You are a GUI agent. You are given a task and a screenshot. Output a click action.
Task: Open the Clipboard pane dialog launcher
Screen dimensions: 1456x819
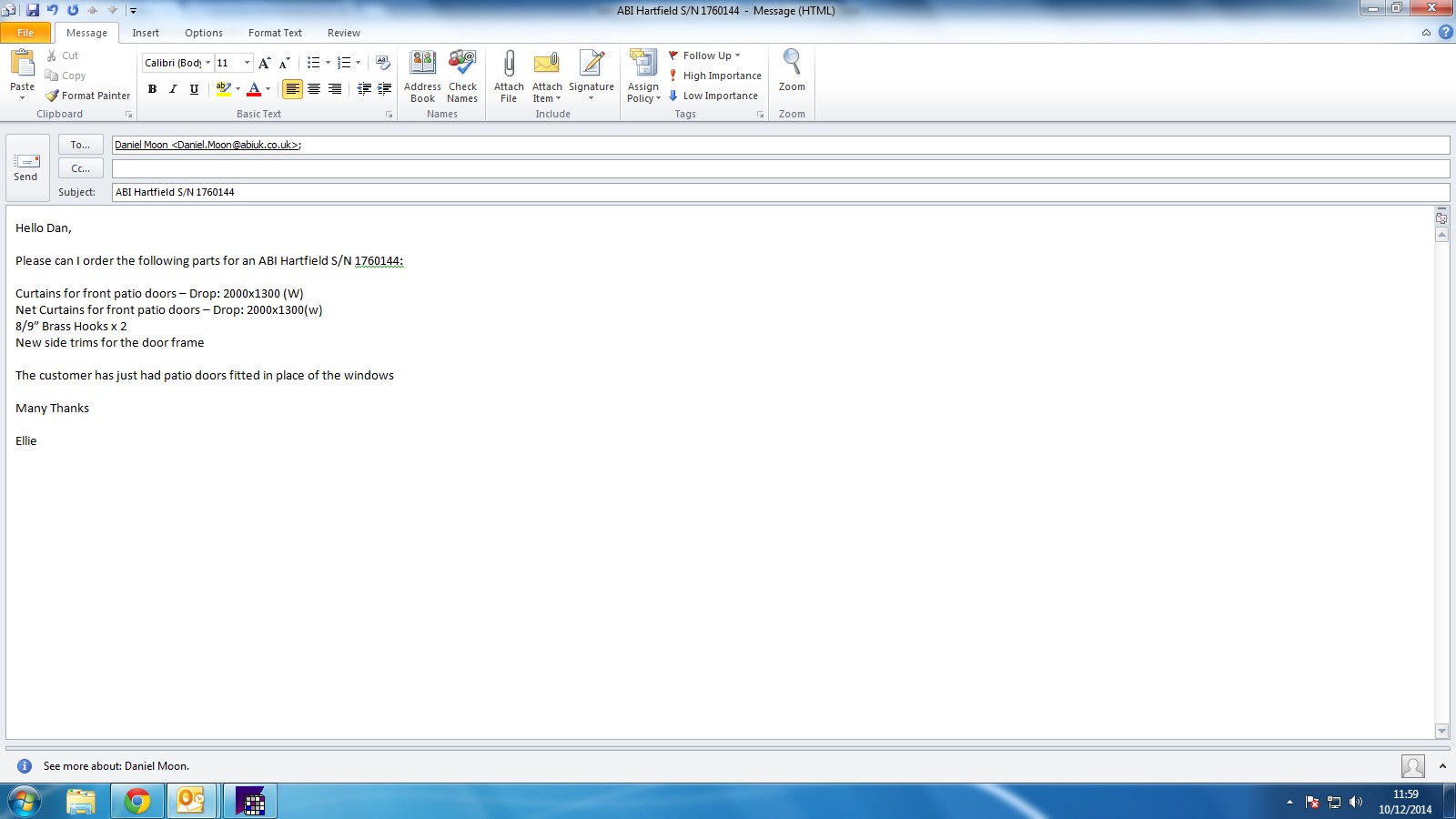click(x=129, y=115)
